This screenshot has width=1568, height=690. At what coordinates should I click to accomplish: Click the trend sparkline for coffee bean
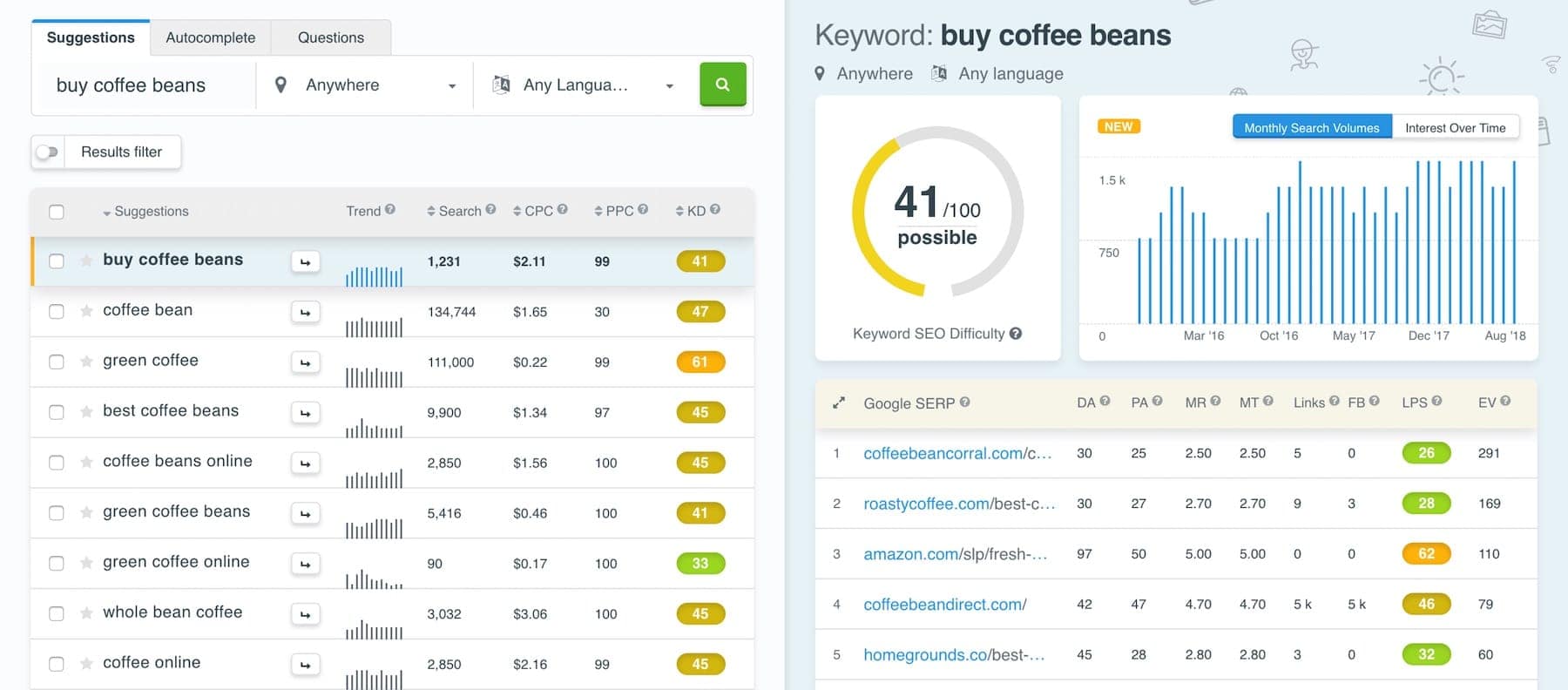click(375, 327)
